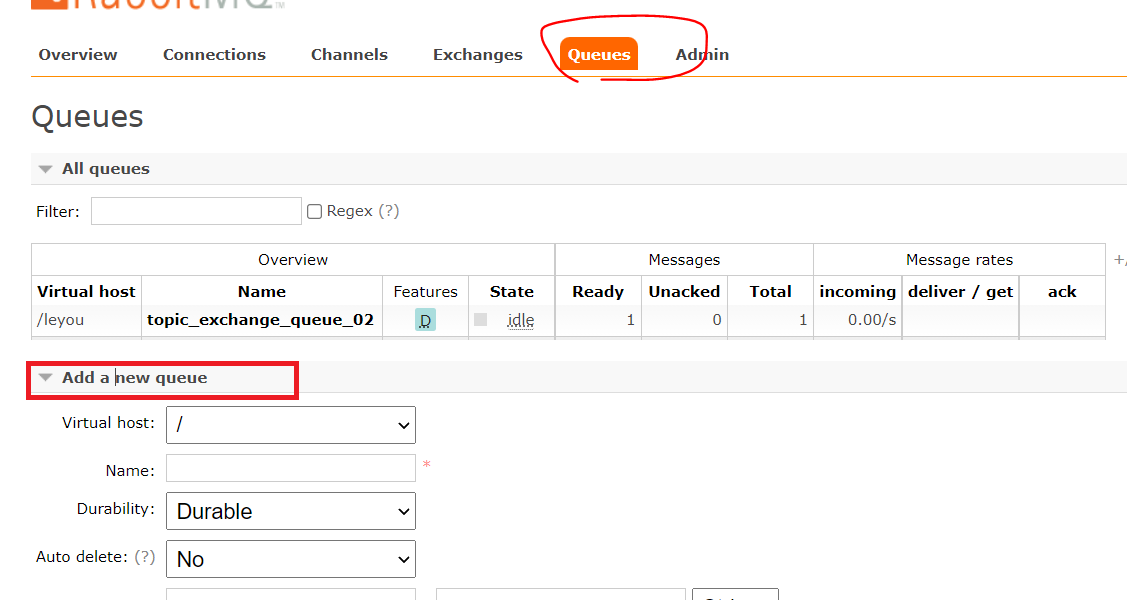Image resolution: width=1127 pixels, height=600 pixels.
Task: Go to the Channels tab
Action: click(x=349, y=55)
